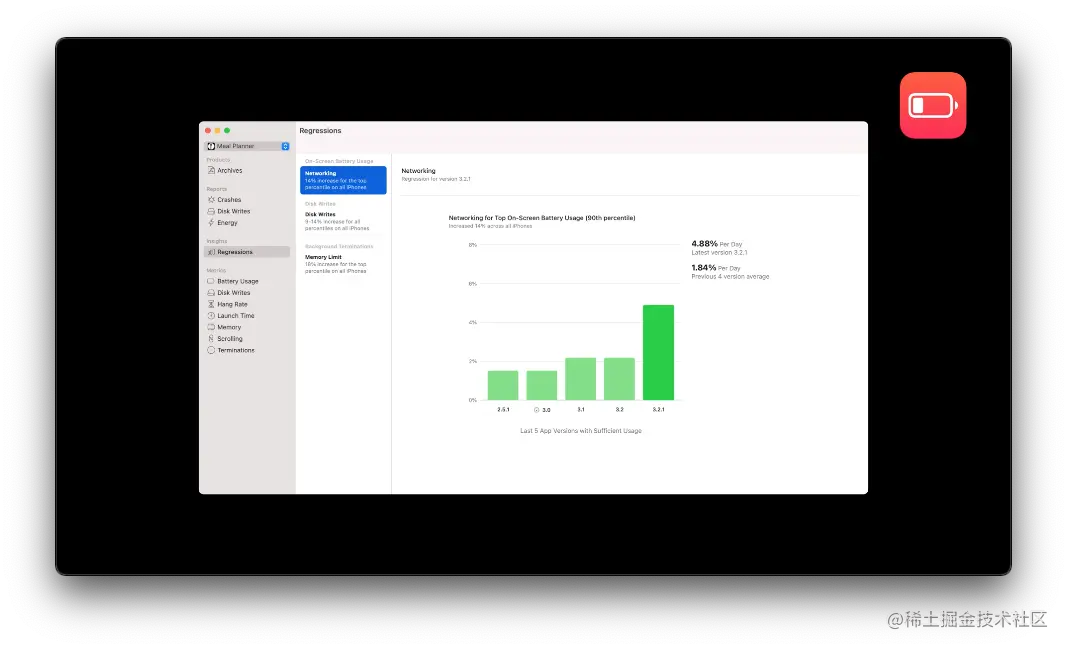Click the "Reports" sidebar section header

[x=217, y=189]
